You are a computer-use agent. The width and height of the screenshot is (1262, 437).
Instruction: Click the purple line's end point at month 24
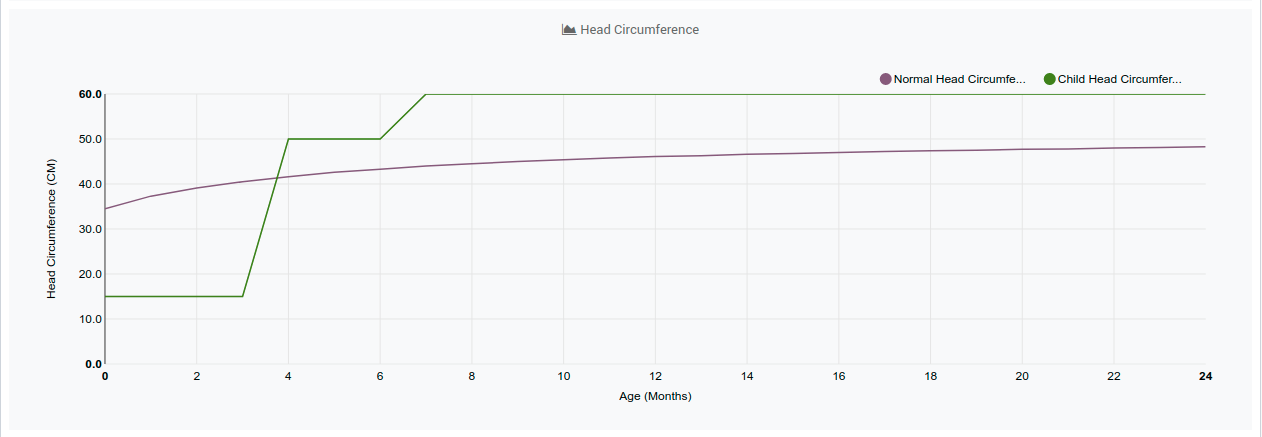tap(1205, 147)
